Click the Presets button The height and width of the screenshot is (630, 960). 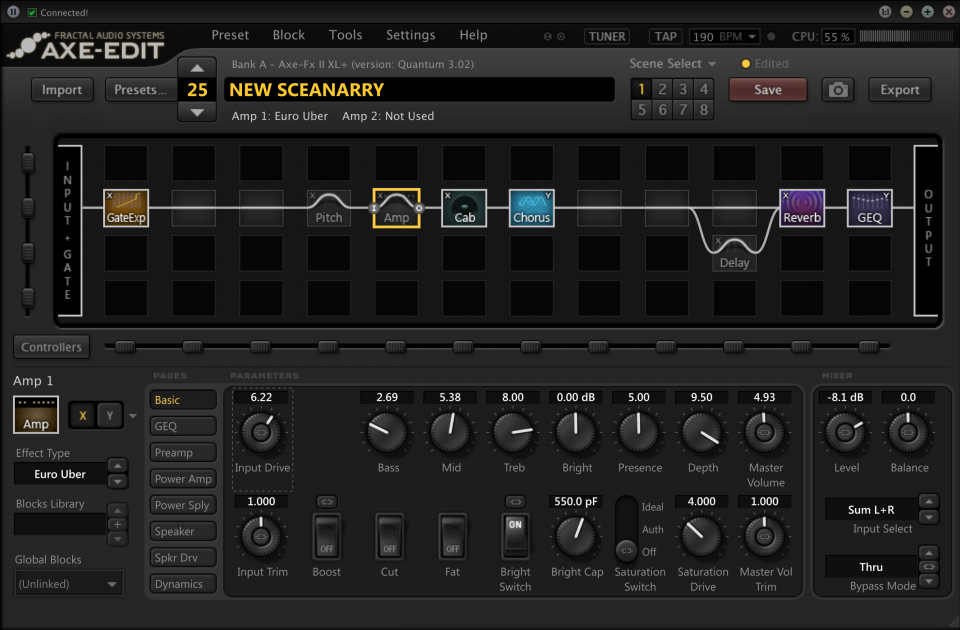(140, 89)
